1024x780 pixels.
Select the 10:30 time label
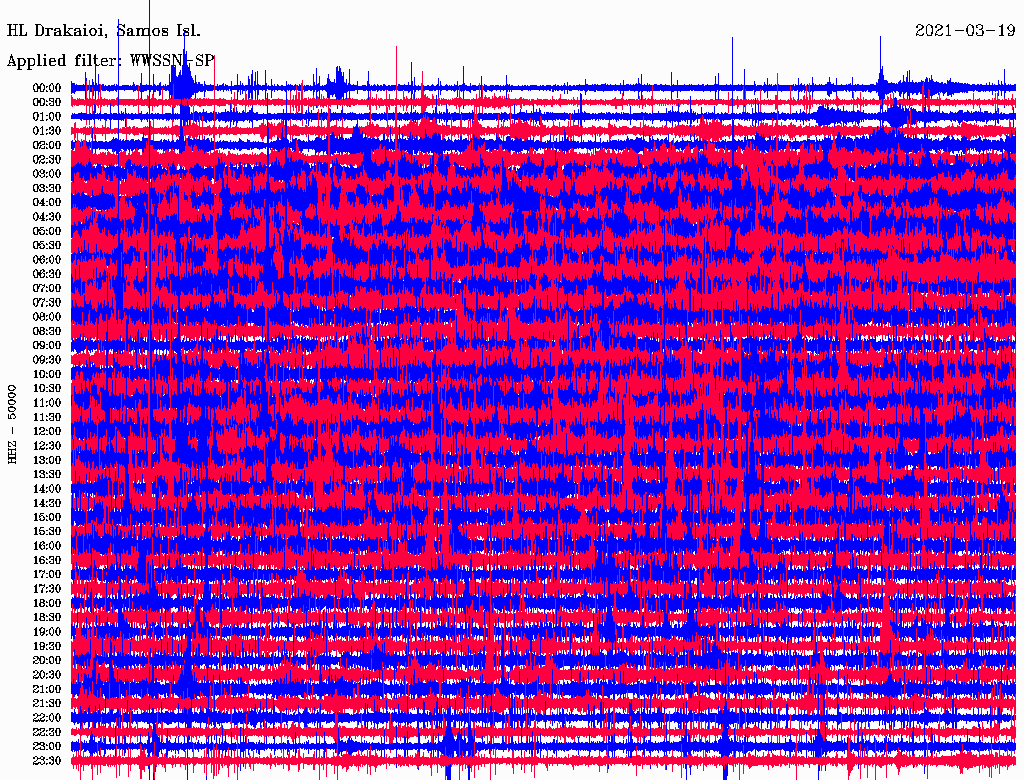coord(47,389)
